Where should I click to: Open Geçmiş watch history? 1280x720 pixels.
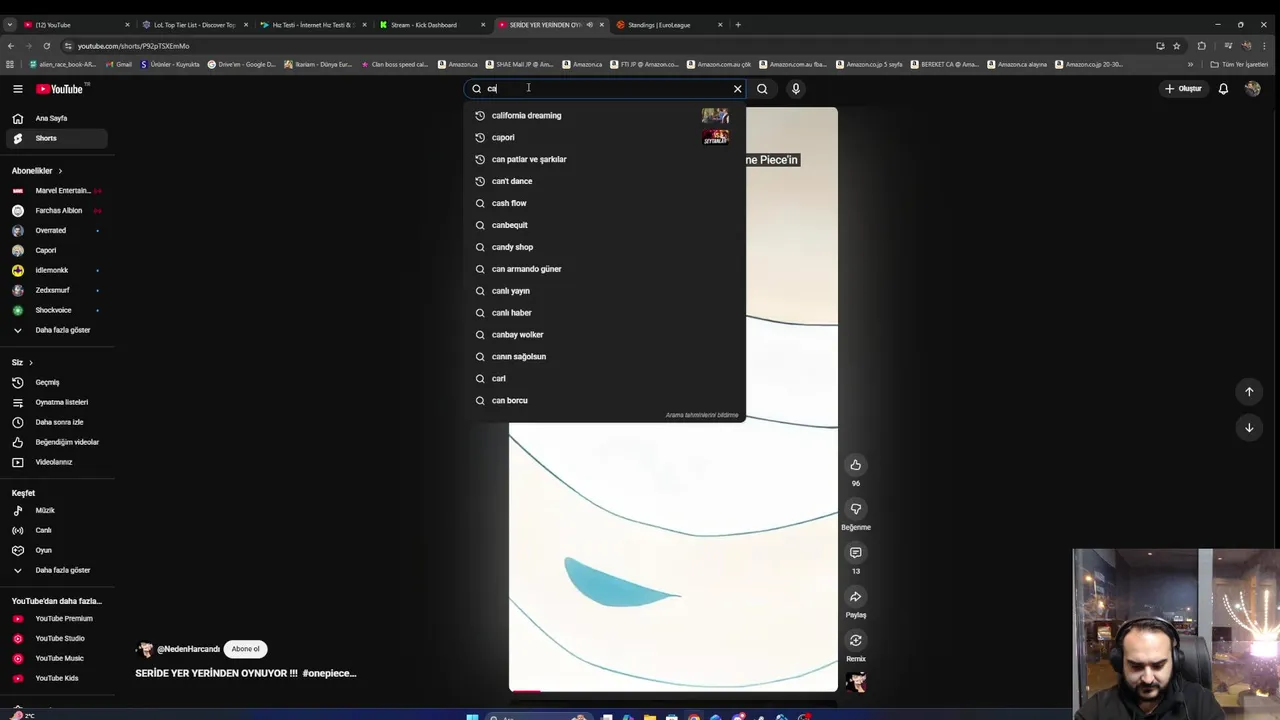[57, 382]
